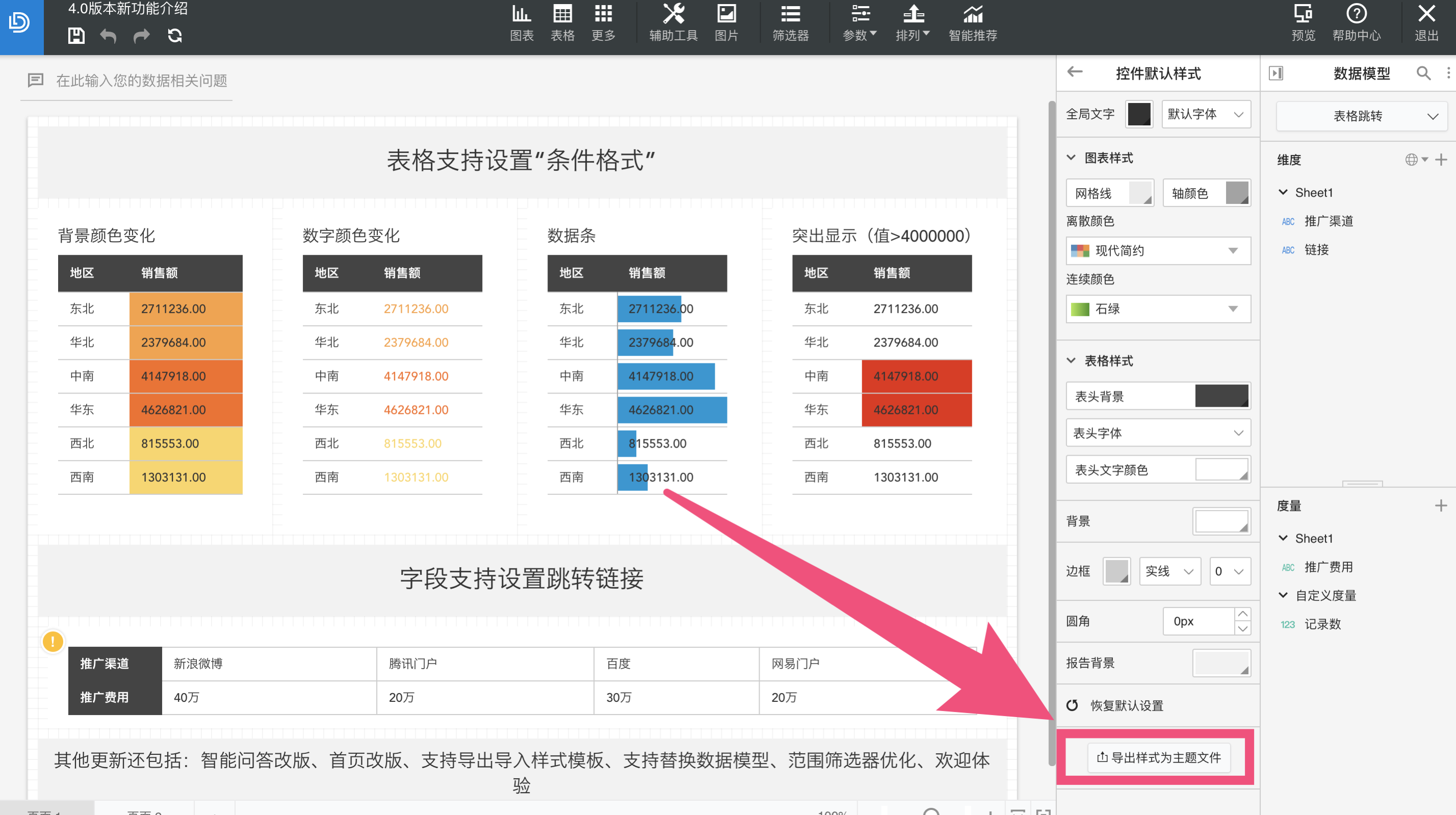Open the 维度 globe options dropdown

point(1416,160)
